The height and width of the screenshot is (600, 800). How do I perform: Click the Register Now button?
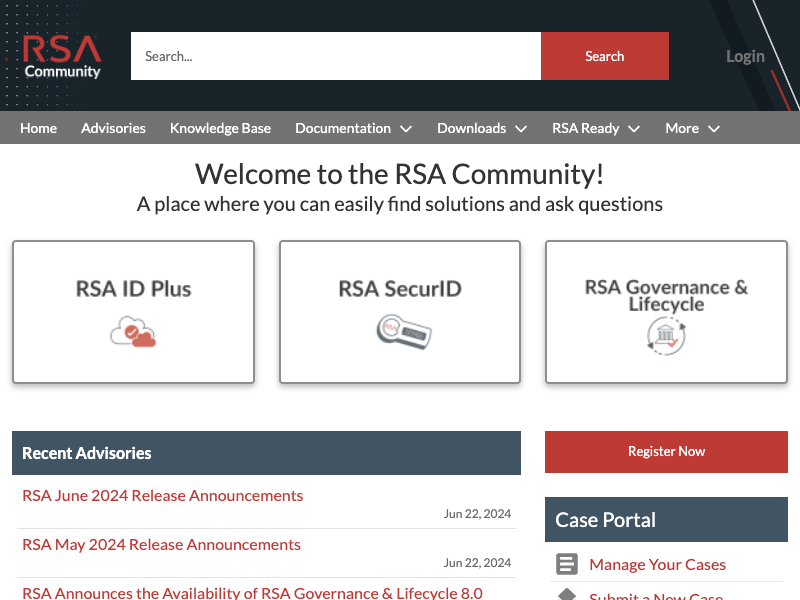pos(666,452)
